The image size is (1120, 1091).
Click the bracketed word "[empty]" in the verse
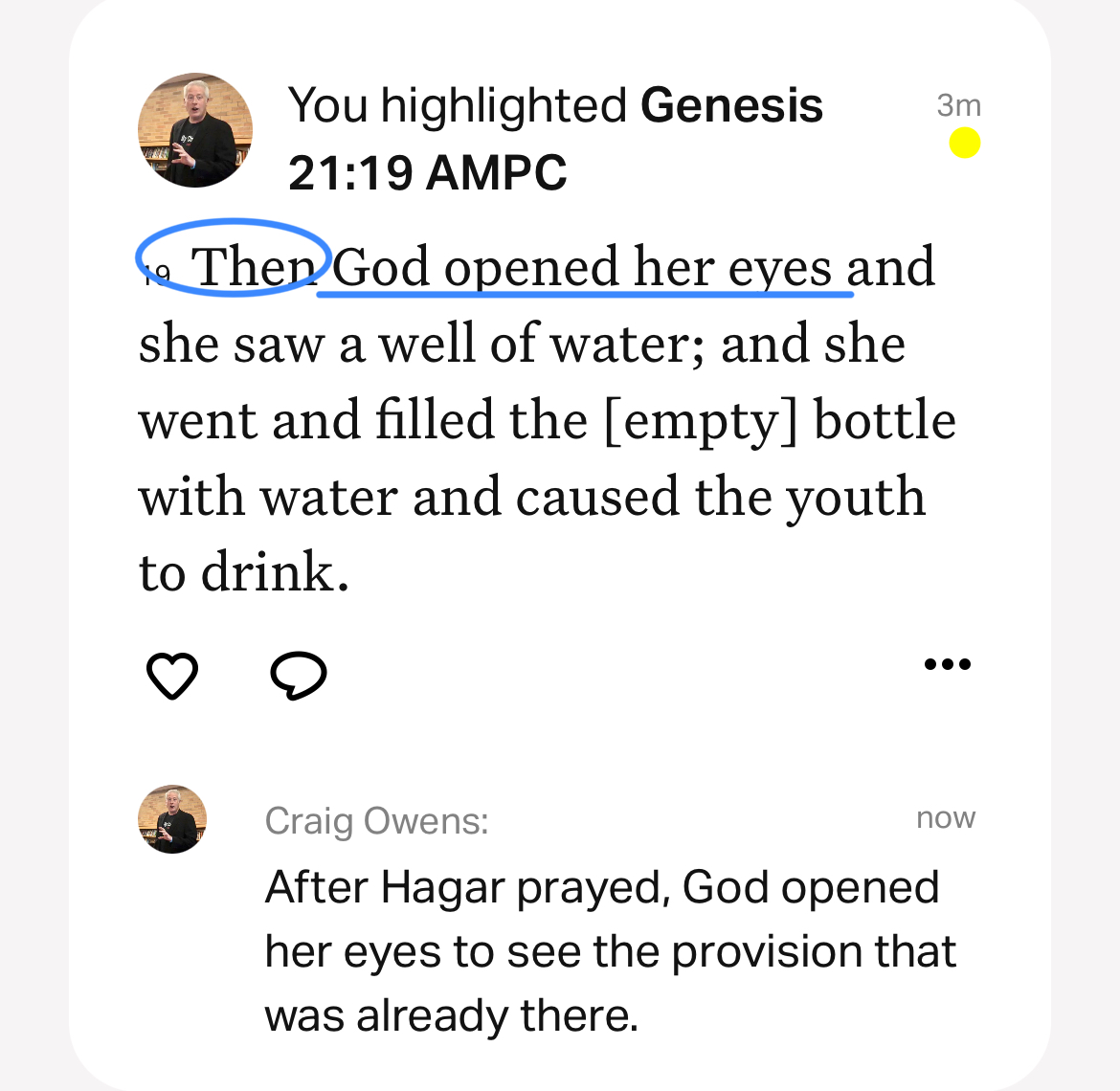click(701, 421)
